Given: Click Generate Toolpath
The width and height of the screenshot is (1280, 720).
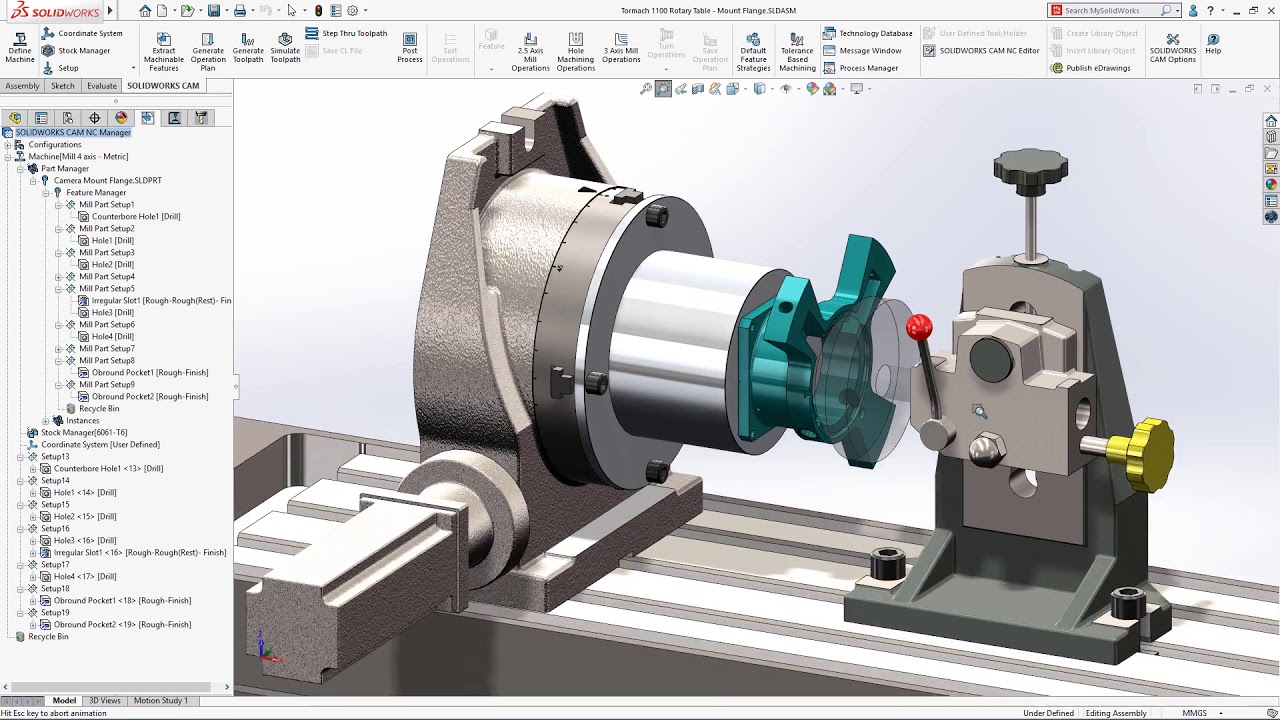Looking at the screenshot, I should (248, 49).
